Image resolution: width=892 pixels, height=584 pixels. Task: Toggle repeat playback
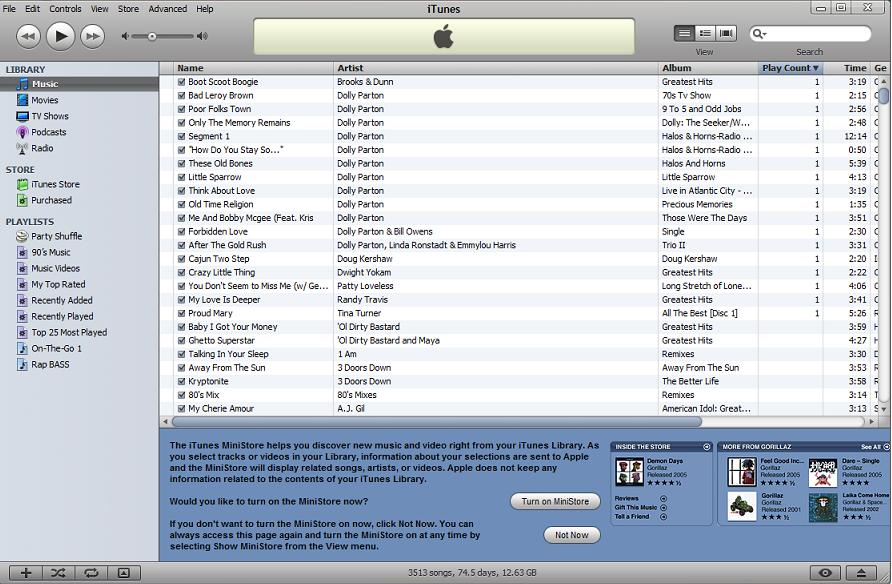click(91, 573)
